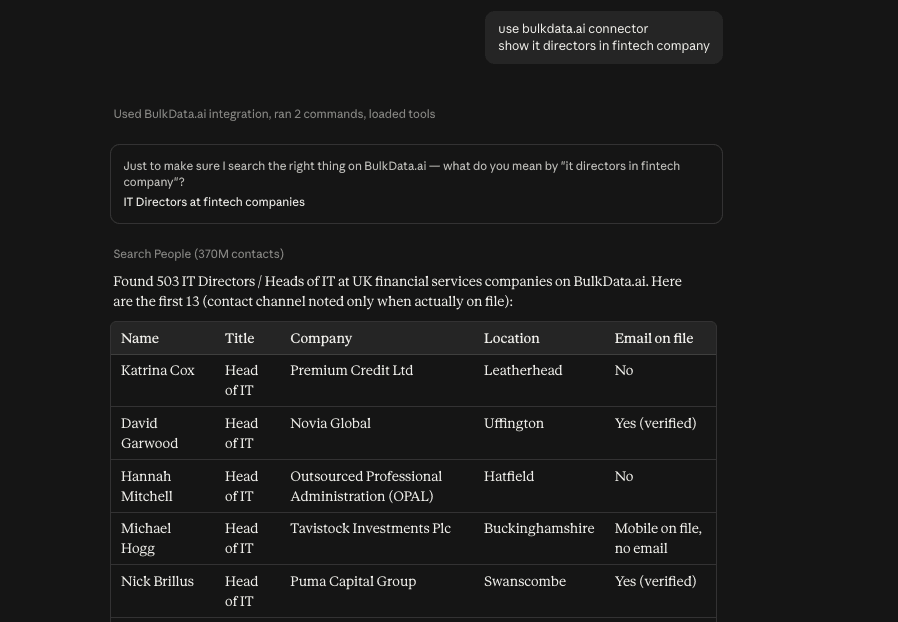Expand the 'Used BulkData.ai integration' tool summary
The image size is (898, 622).
[274, 114]
